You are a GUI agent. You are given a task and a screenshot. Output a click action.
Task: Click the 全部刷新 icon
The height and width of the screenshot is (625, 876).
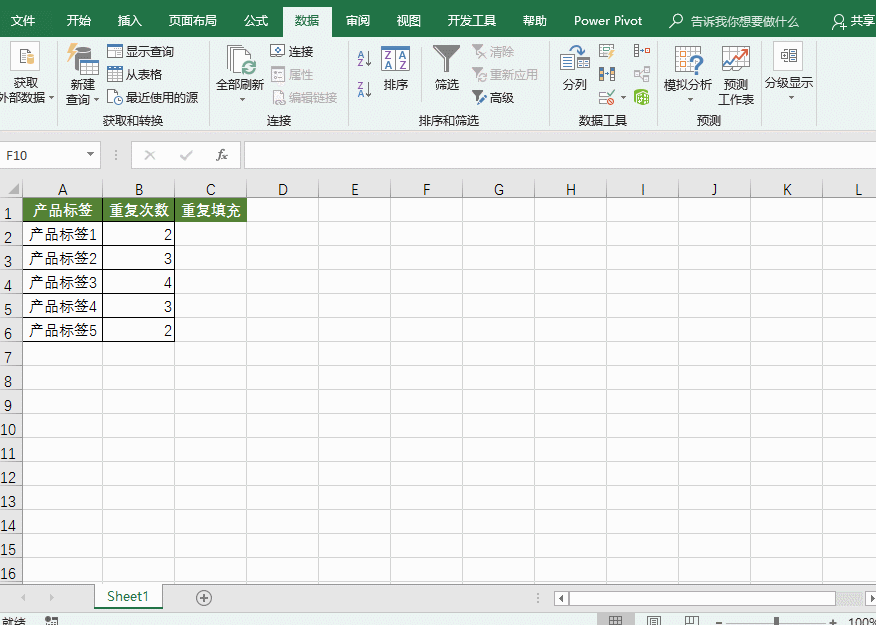[241, 60]
